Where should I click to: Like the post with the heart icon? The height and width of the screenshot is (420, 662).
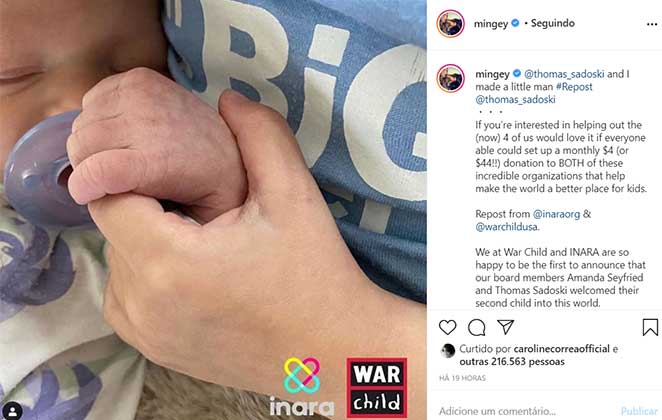click(448, 328)
